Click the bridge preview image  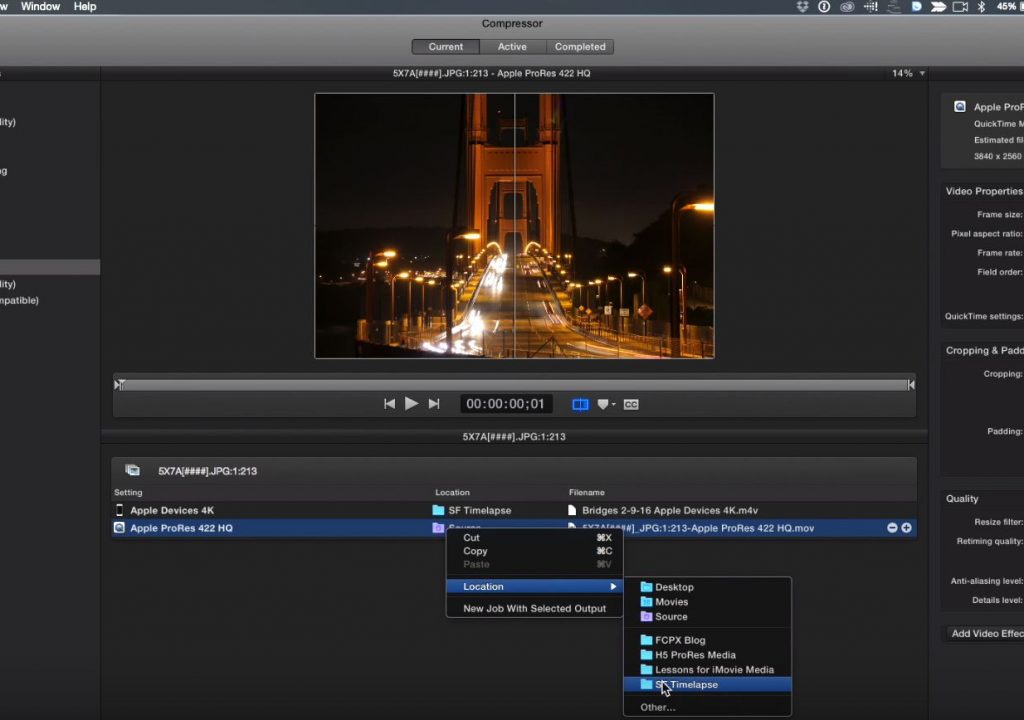click(515, 226)
